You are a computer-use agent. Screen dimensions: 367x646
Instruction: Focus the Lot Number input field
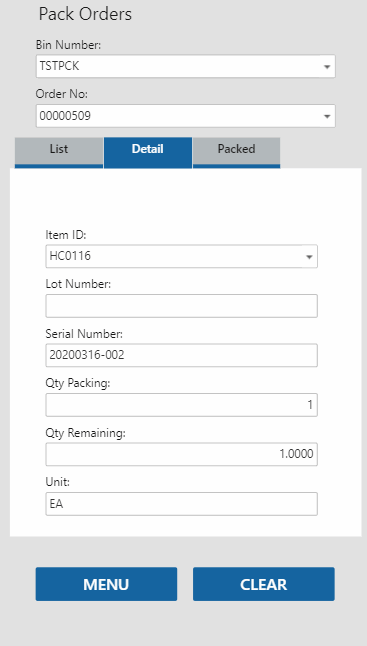click(181, 306)
